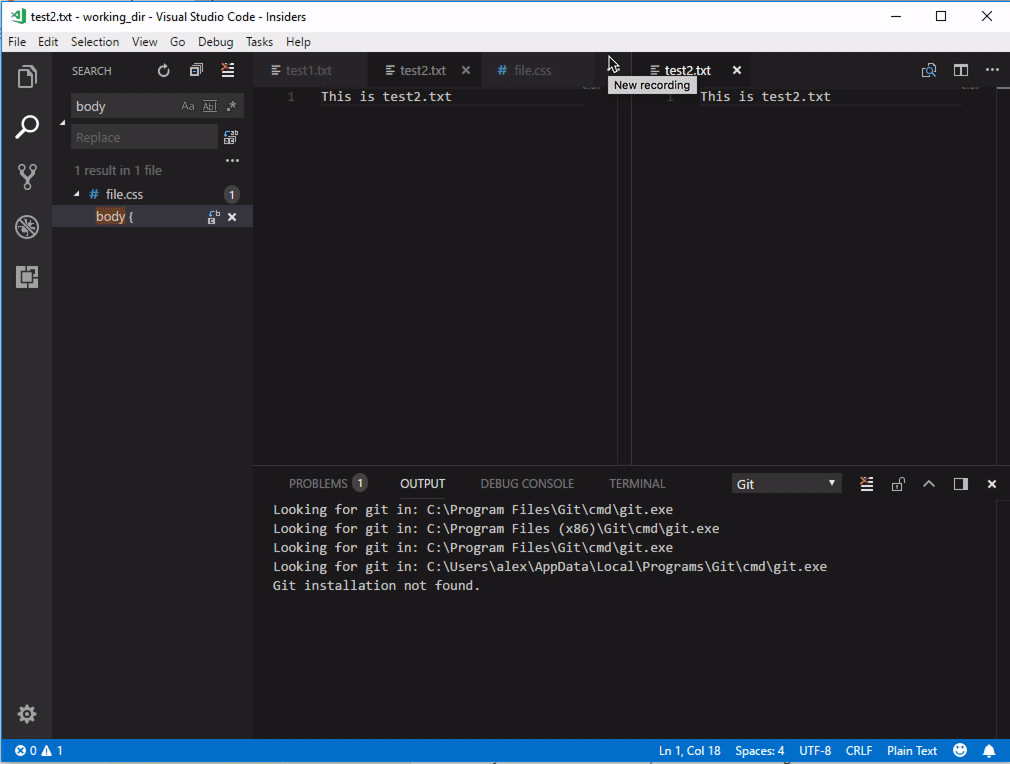
Task: Toggle search details ellipsis
Action: coord(232,160)
